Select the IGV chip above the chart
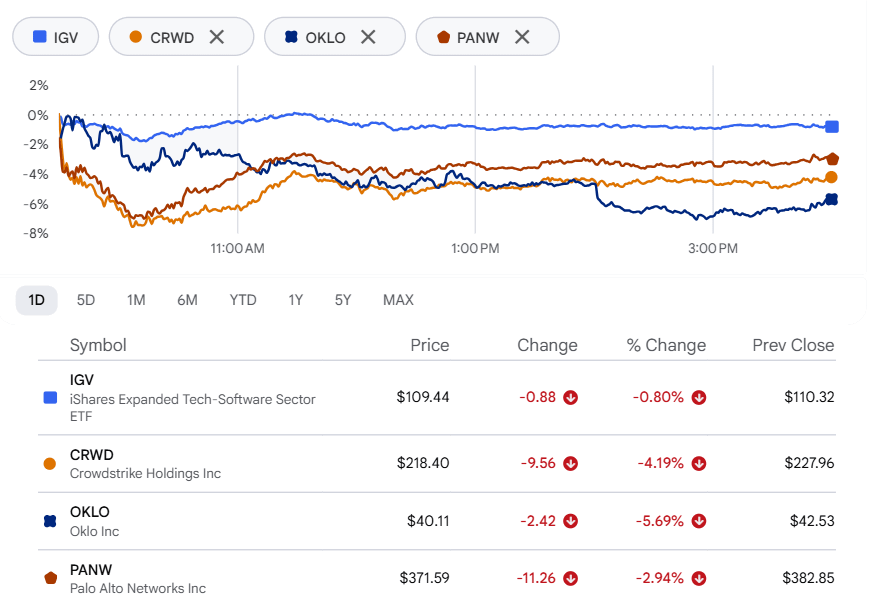This screenshot has width=870, height=600. click(x=55, y=37)
